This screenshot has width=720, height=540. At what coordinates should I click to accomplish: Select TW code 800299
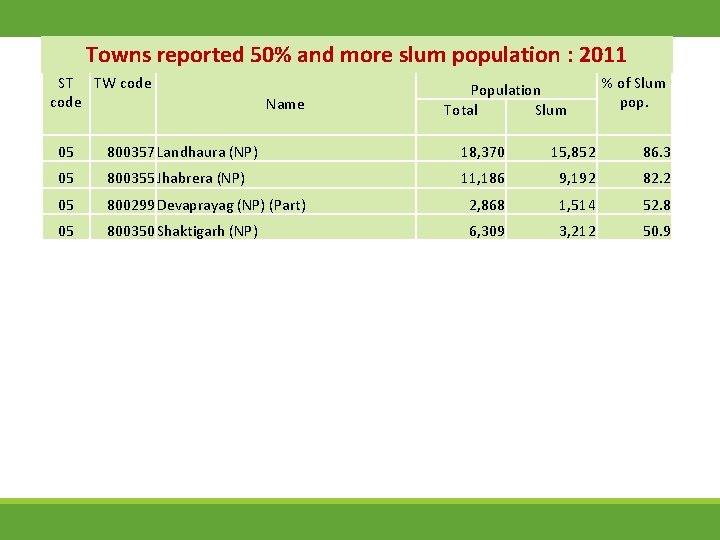(x=131, y=205)
